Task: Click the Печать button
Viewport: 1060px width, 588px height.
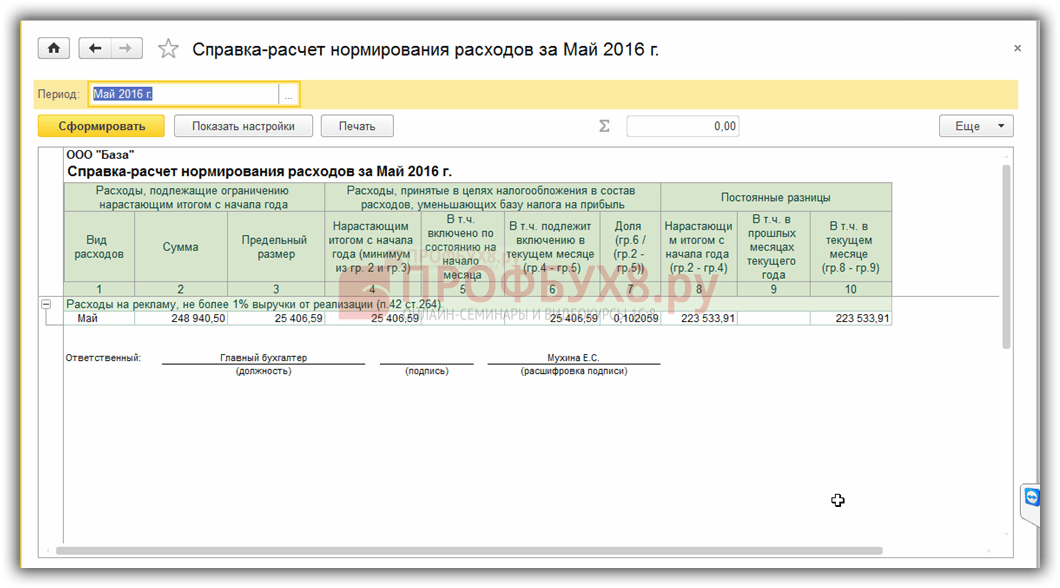Action: 356,127
